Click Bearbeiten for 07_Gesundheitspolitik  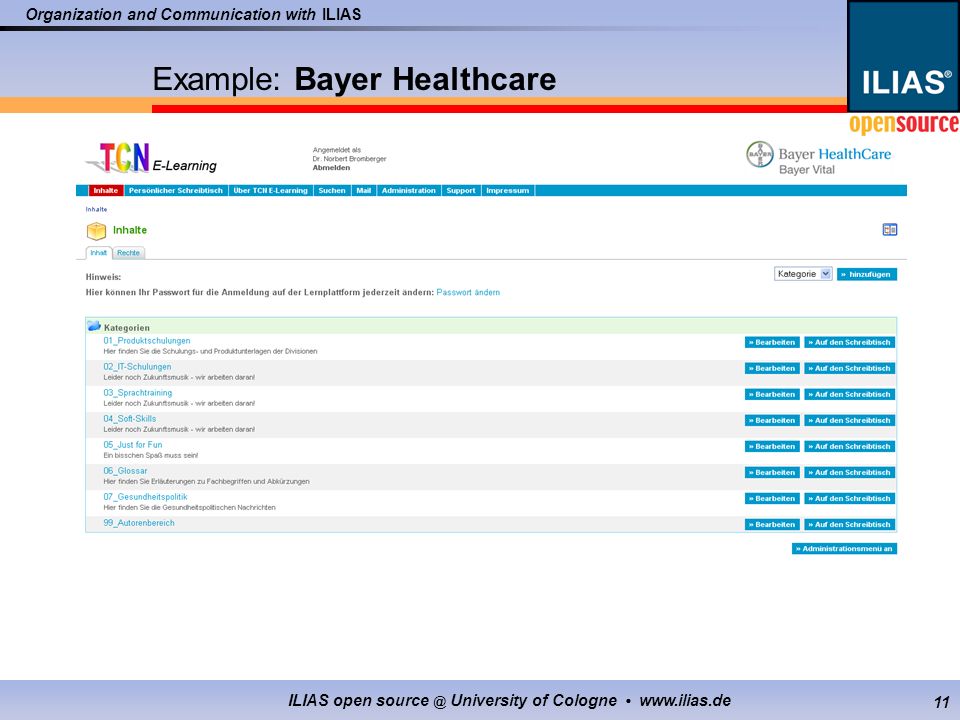point(772,498)
